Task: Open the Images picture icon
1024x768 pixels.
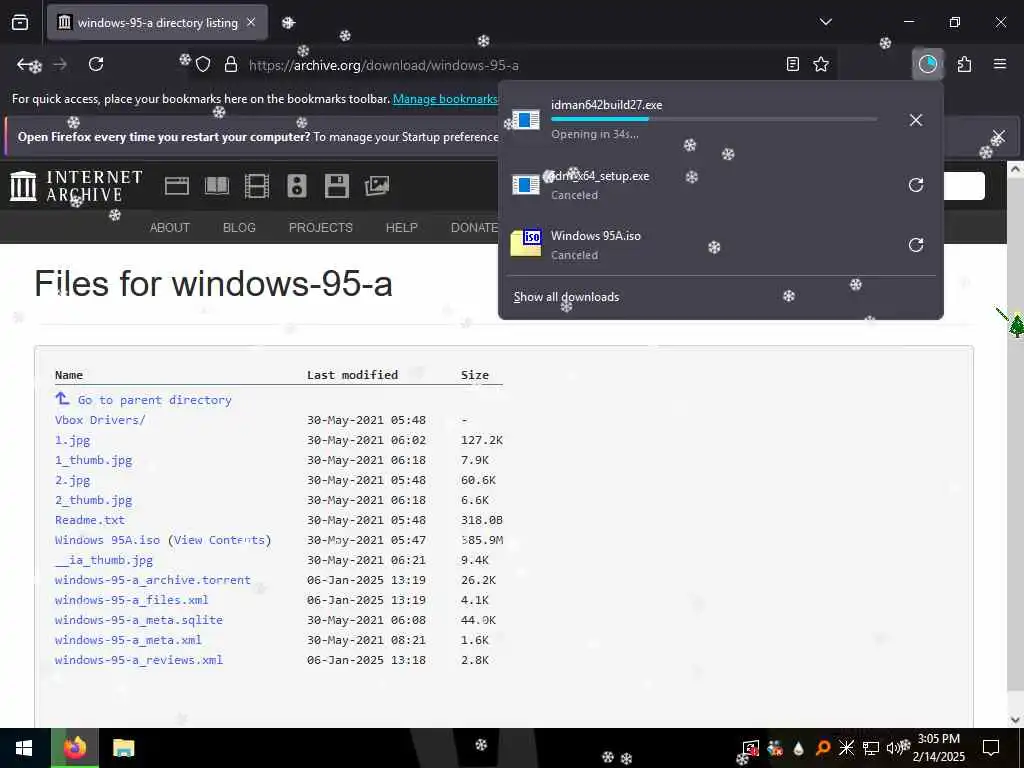Action: point(377,186)
